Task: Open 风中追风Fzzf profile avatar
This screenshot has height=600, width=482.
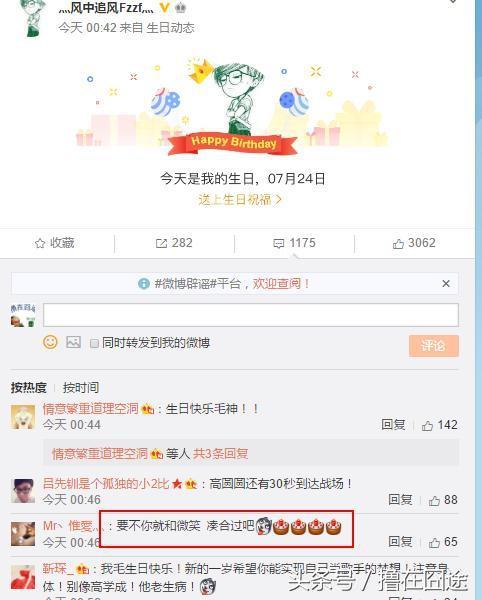Action: [34, 18]
